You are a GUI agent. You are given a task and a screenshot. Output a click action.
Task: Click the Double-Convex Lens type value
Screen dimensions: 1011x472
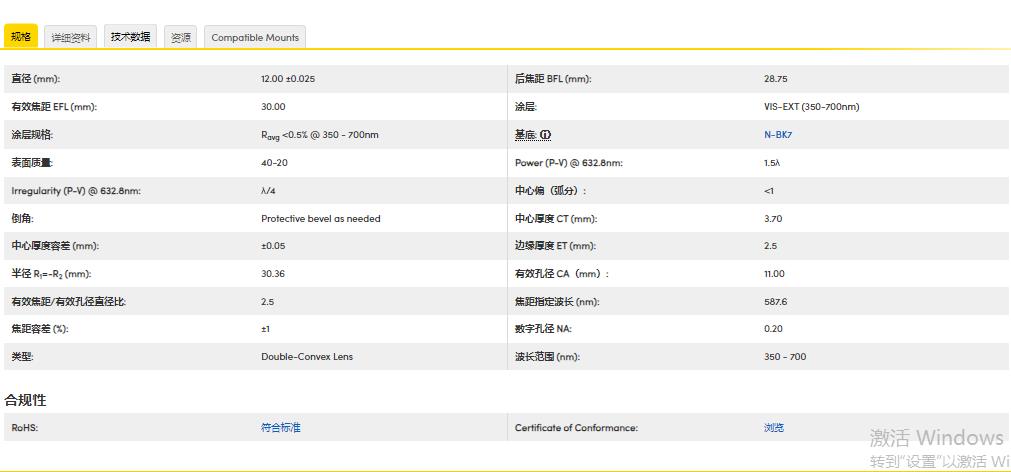tap(306, 357)
